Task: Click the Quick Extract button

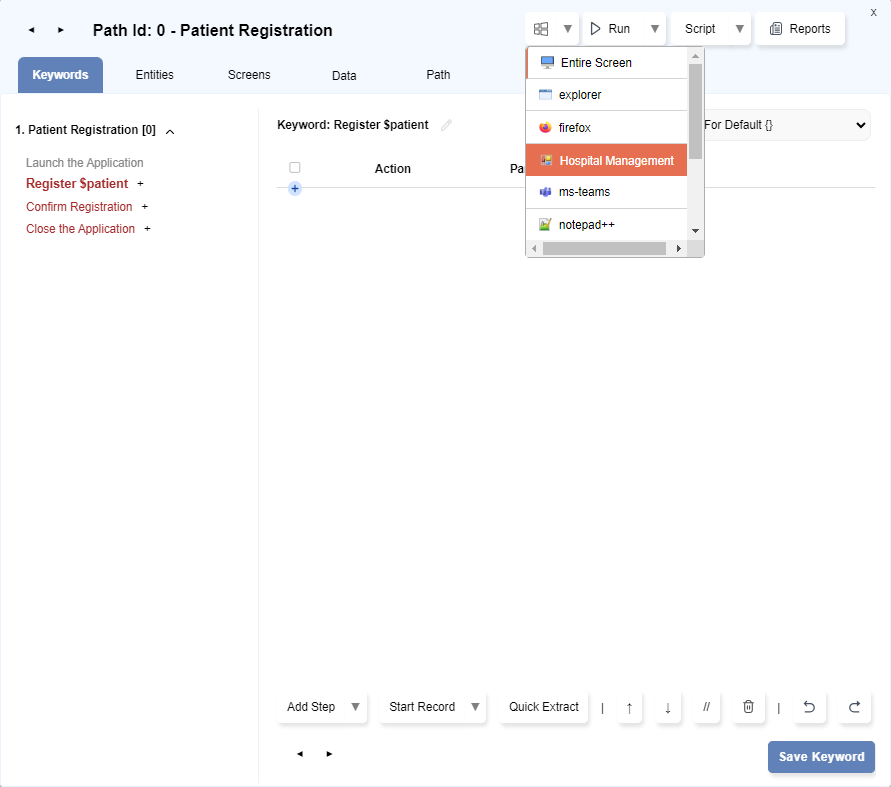Action: pos(543,707)
